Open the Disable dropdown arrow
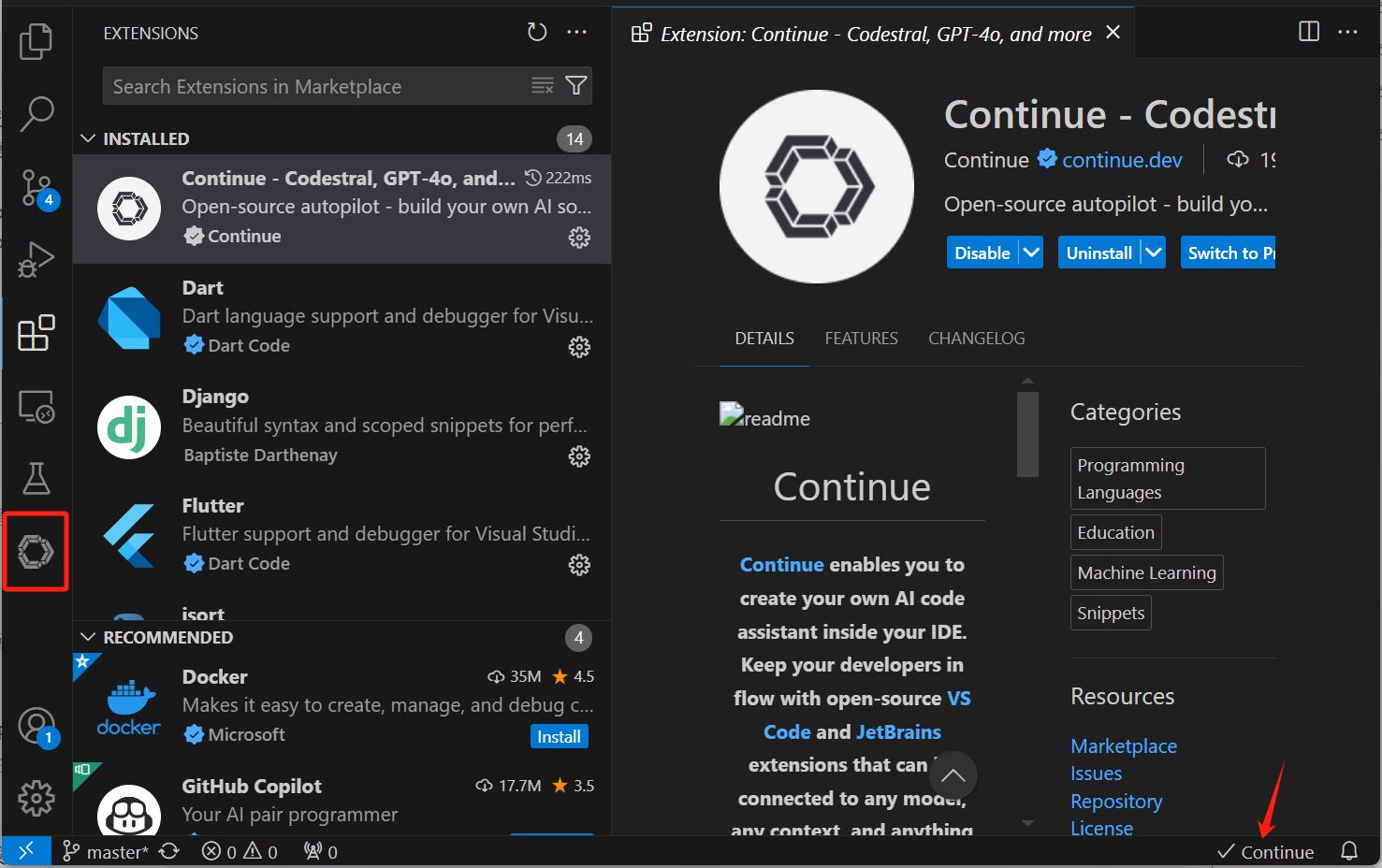 tap(1031, 253)
